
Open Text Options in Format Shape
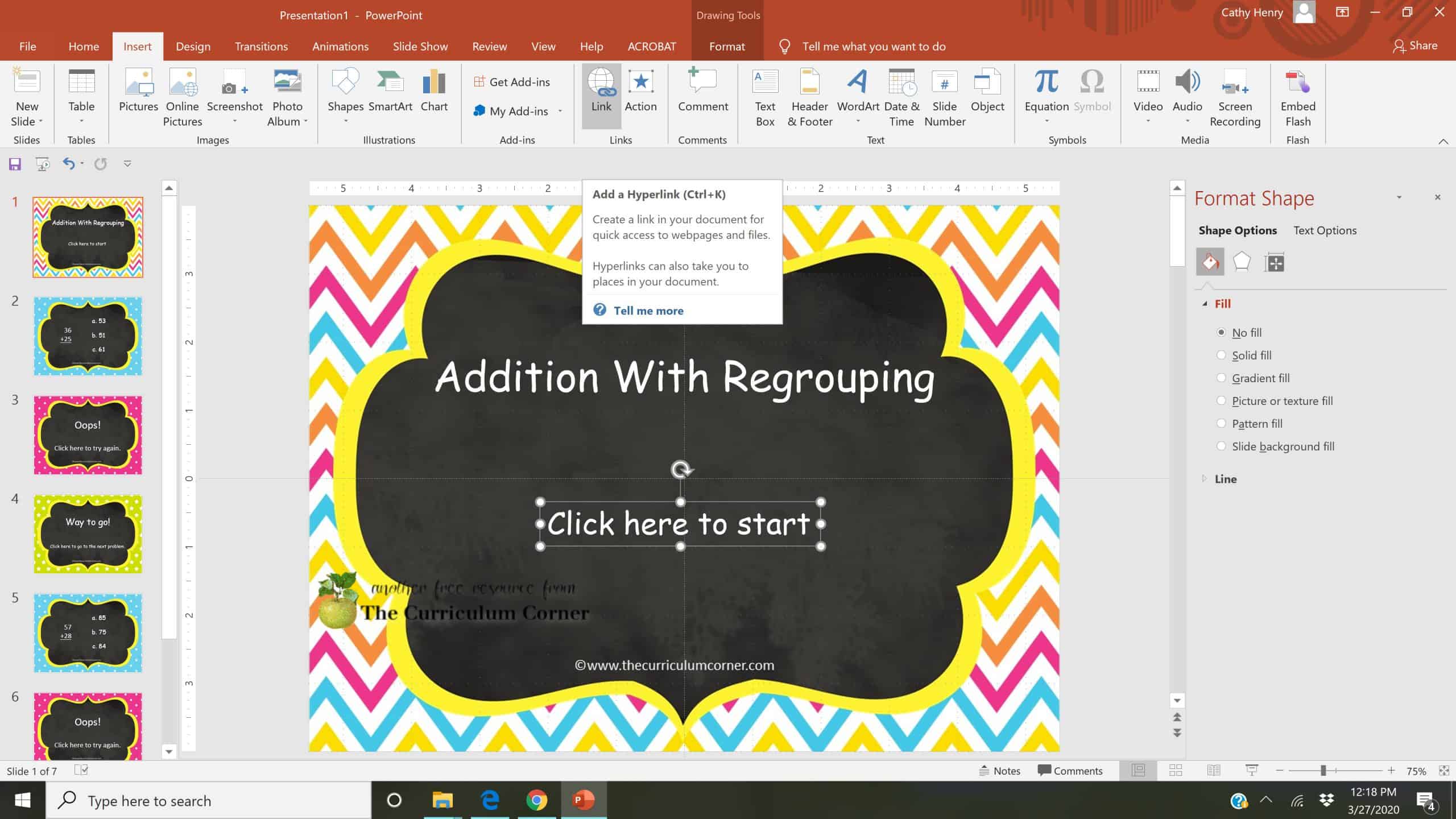pos(1325,230)
